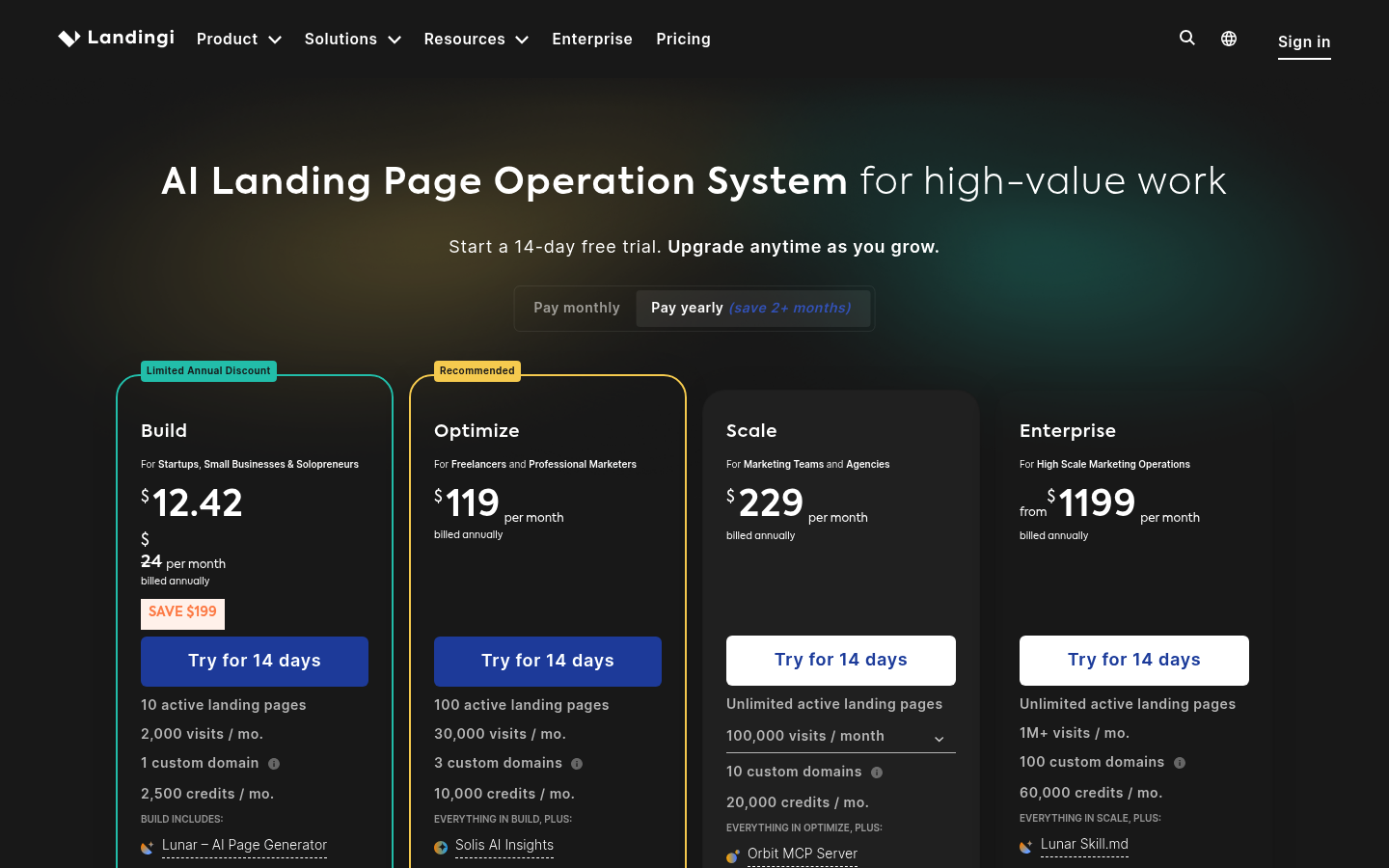Click the Solis AI Insights icon
This screenshot has width=1389, height=868.
tap(441, 848)
